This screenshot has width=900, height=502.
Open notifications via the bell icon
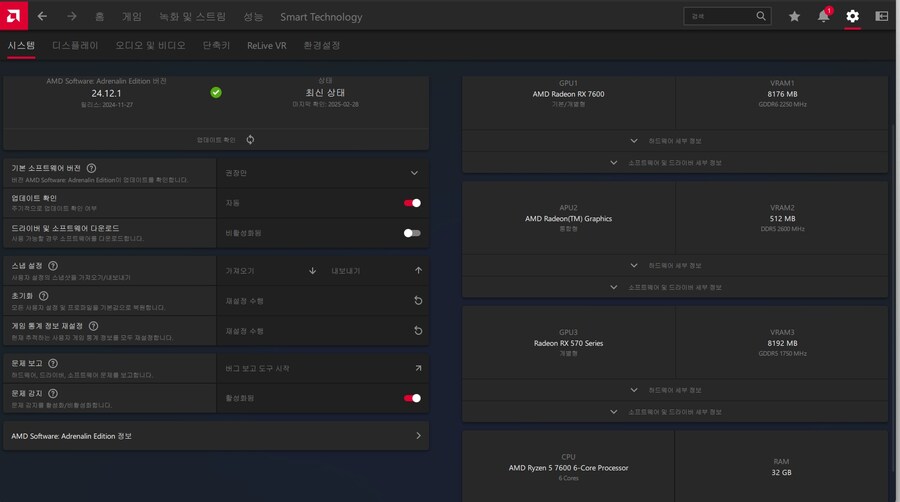coord(823,17)
